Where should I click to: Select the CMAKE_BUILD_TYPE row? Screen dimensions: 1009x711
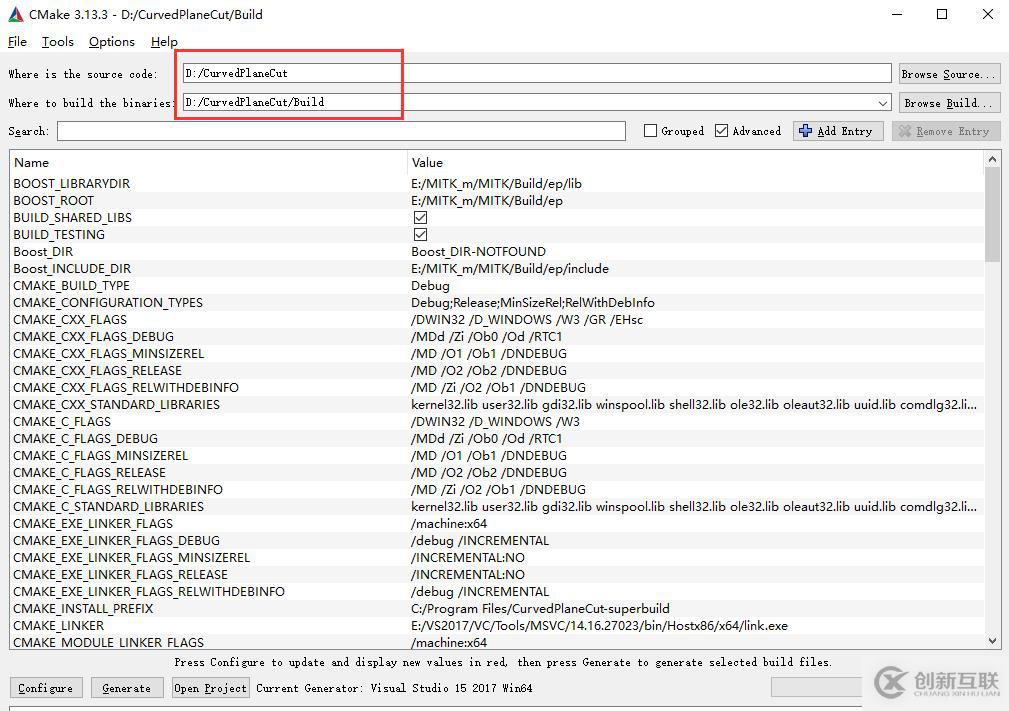point(72,286)
